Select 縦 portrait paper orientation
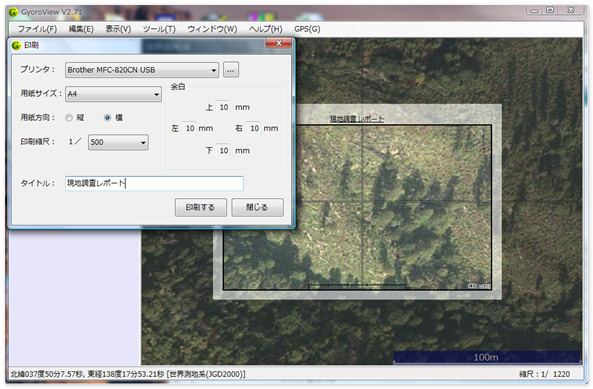 tap(69, 118)
